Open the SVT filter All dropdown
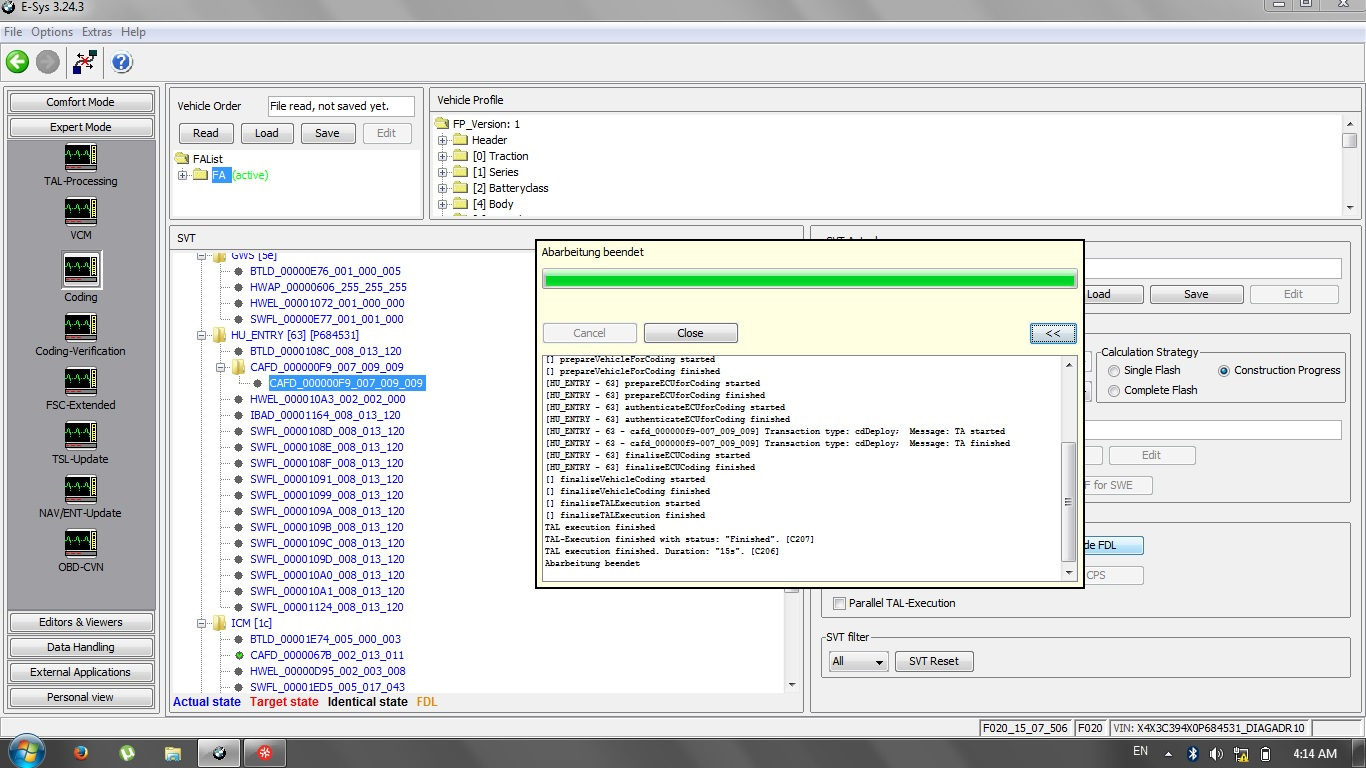Viewport: 1366px width, 768px height. pyautogui.click(x=858, y=661)
